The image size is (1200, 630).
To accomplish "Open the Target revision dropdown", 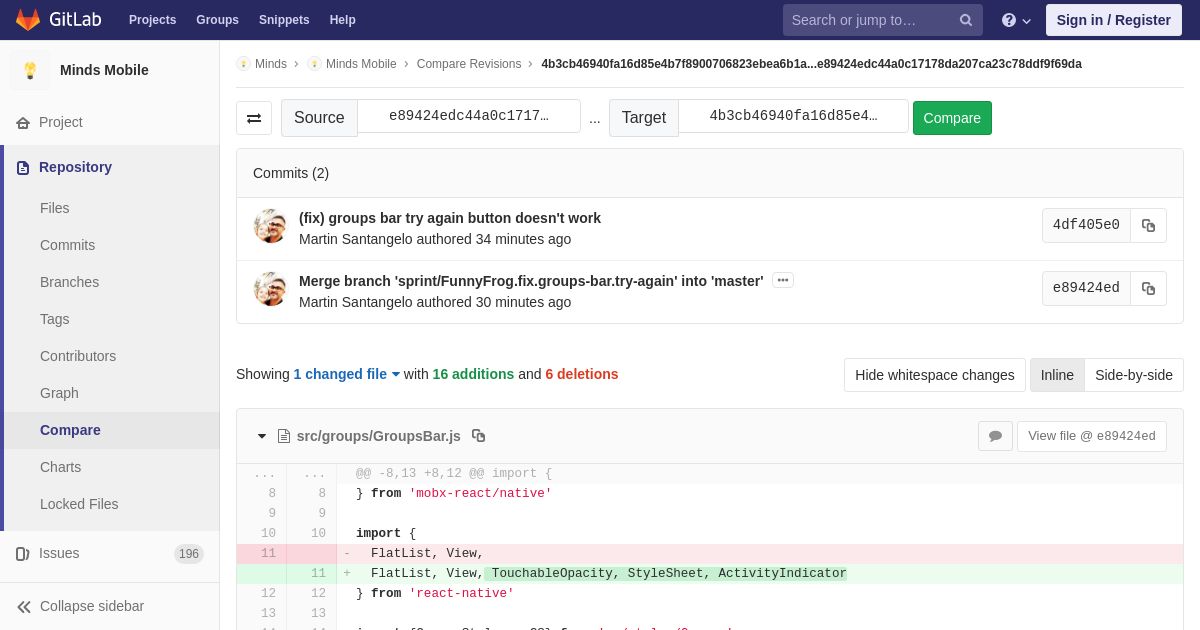I will coord(793,116).
